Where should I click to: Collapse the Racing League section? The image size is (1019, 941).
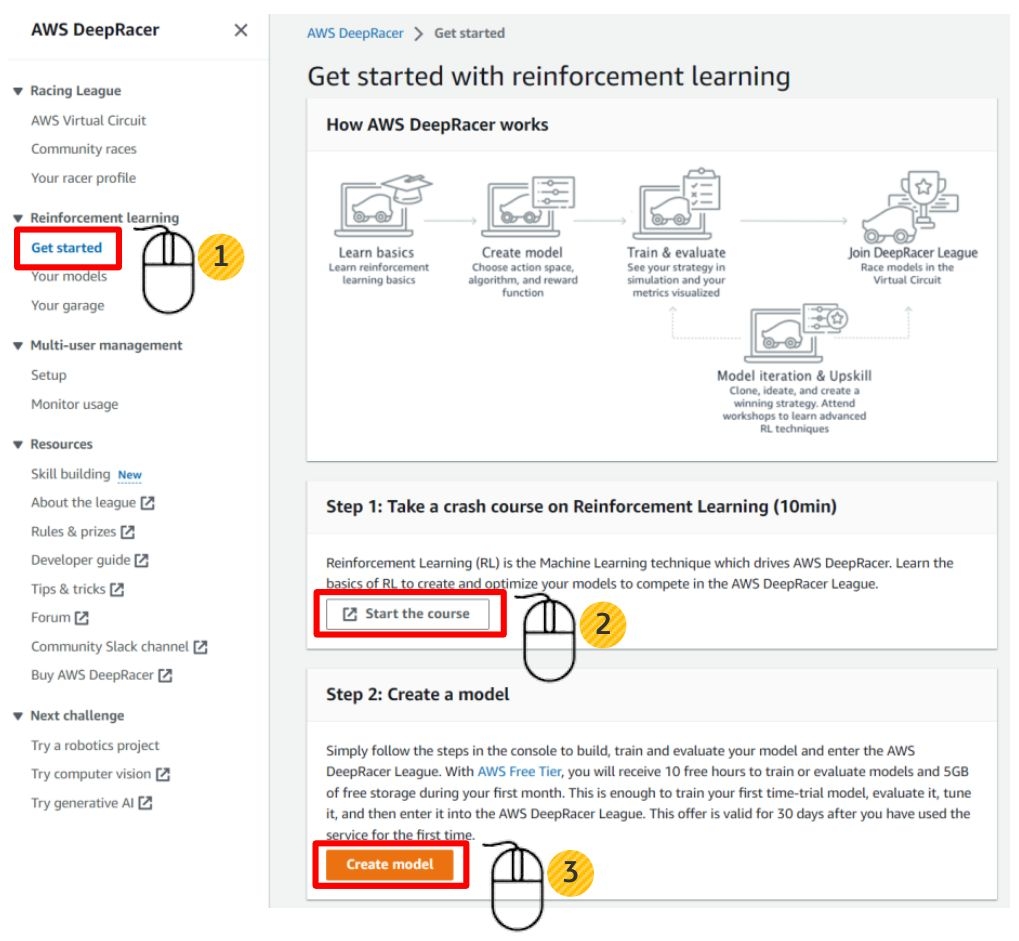coord(17,91)
